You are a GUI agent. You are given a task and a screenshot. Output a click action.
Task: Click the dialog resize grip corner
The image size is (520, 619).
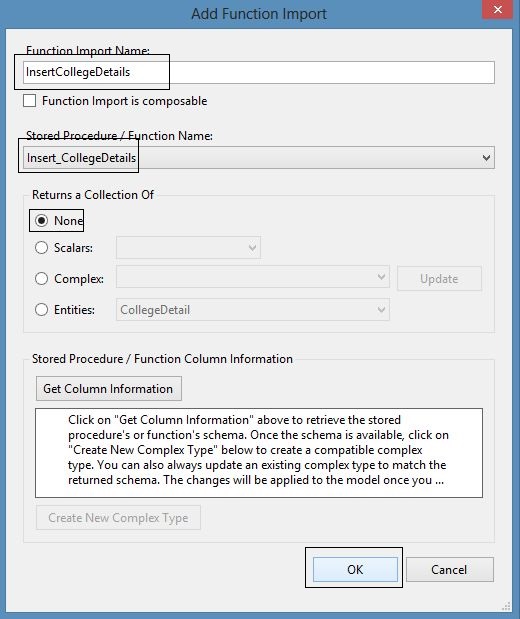tap(507, 606)
